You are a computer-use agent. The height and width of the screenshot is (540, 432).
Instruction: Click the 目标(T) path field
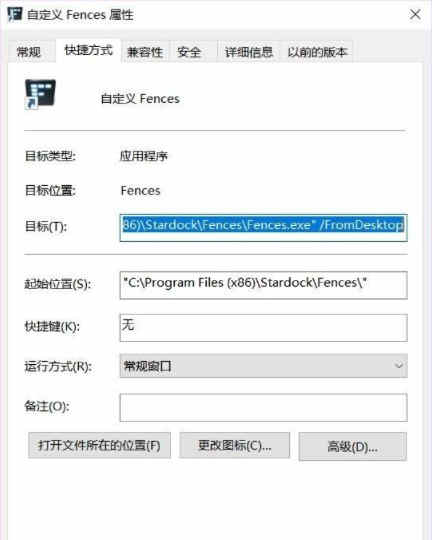click(264, 227)
